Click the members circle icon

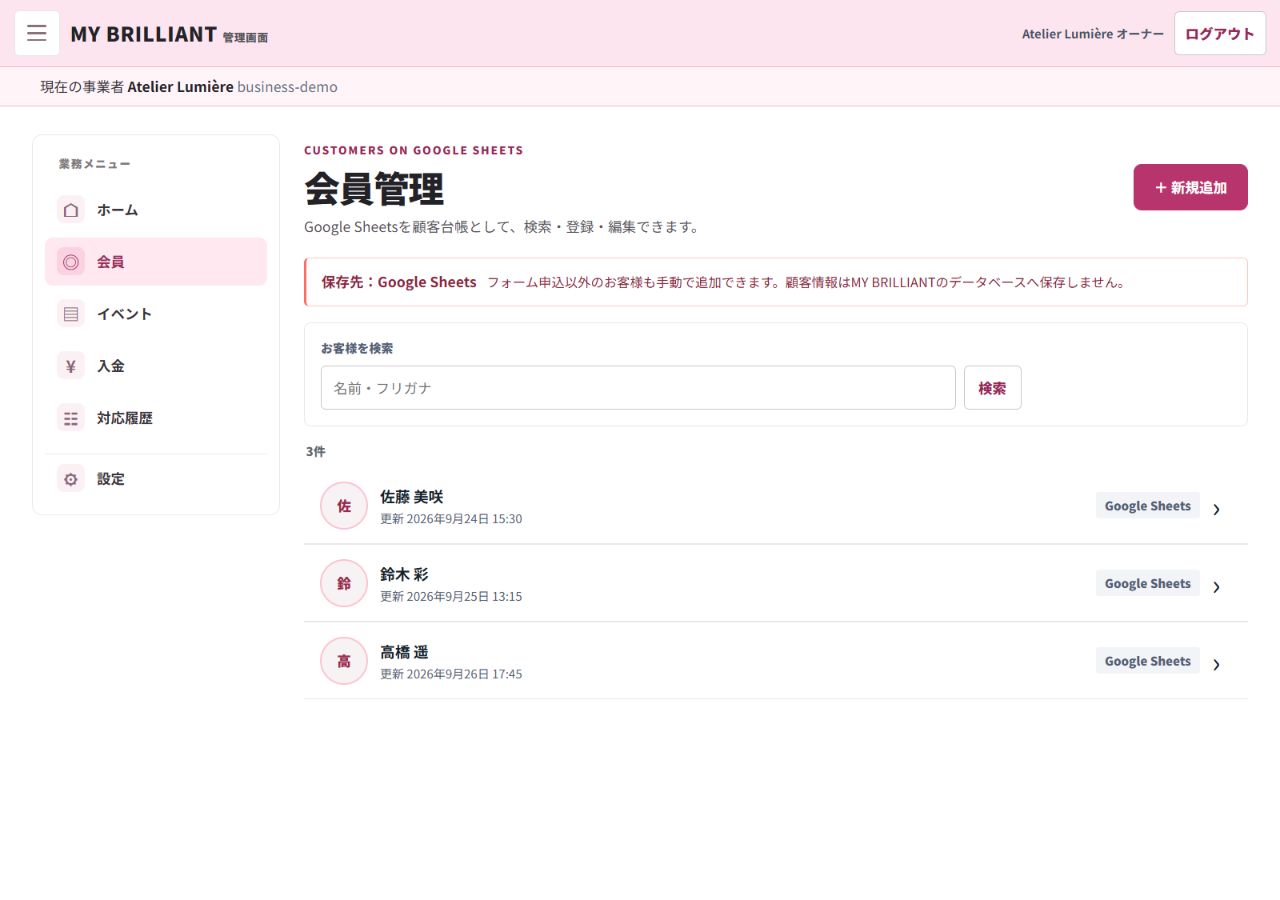(x=71, y=262)
